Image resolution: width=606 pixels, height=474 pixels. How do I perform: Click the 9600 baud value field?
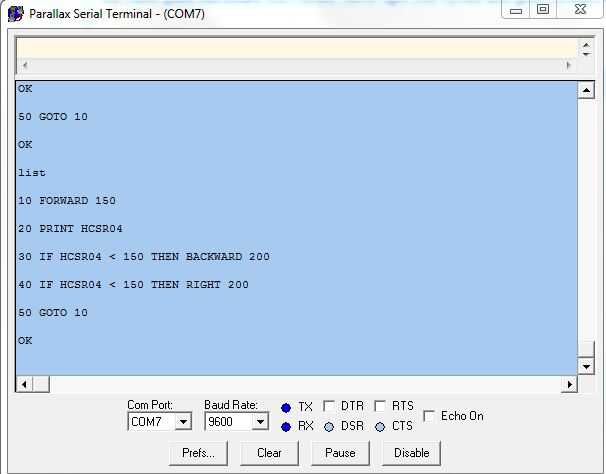point(229,422)
